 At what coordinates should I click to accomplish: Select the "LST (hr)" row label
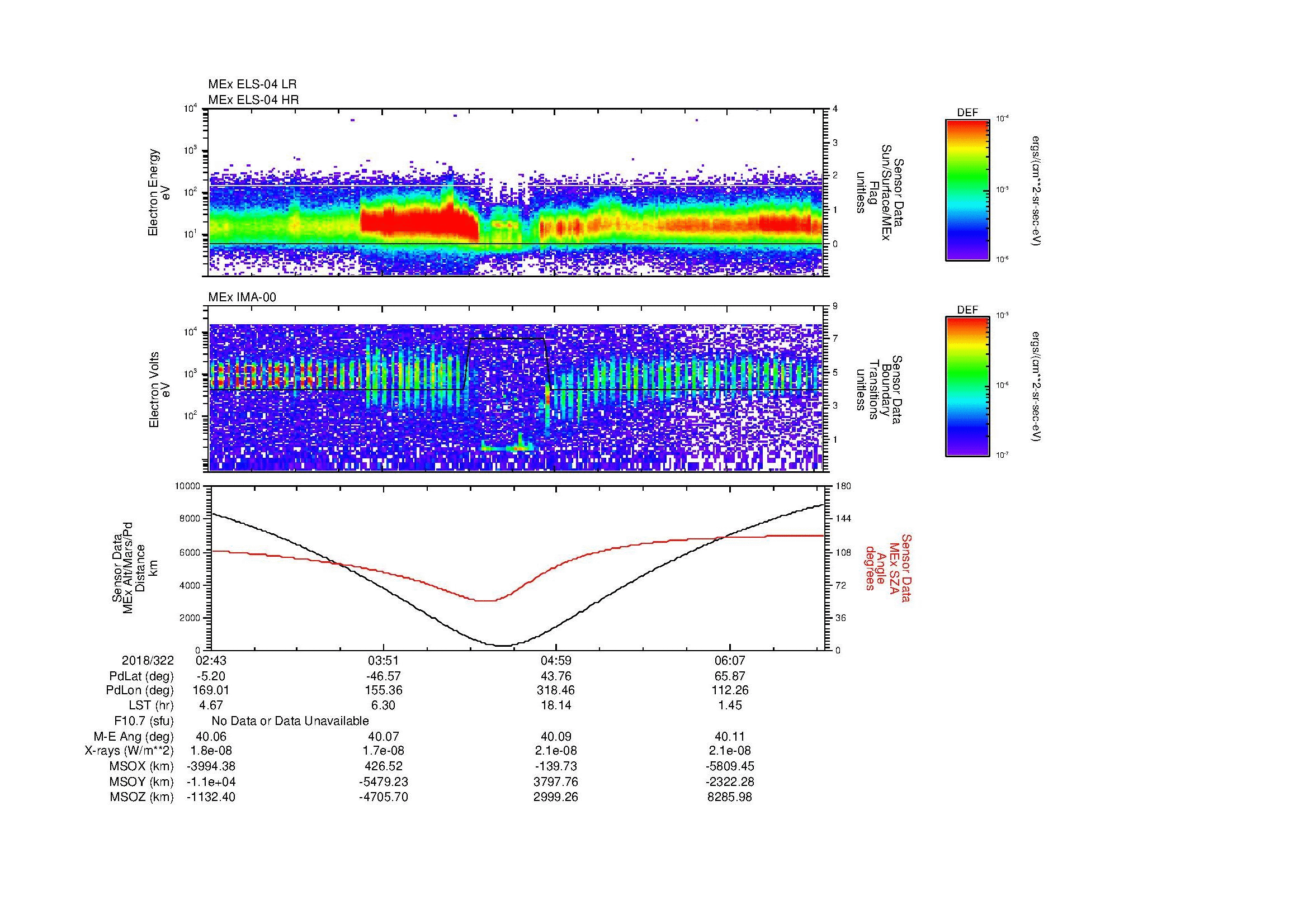point(151,706)
